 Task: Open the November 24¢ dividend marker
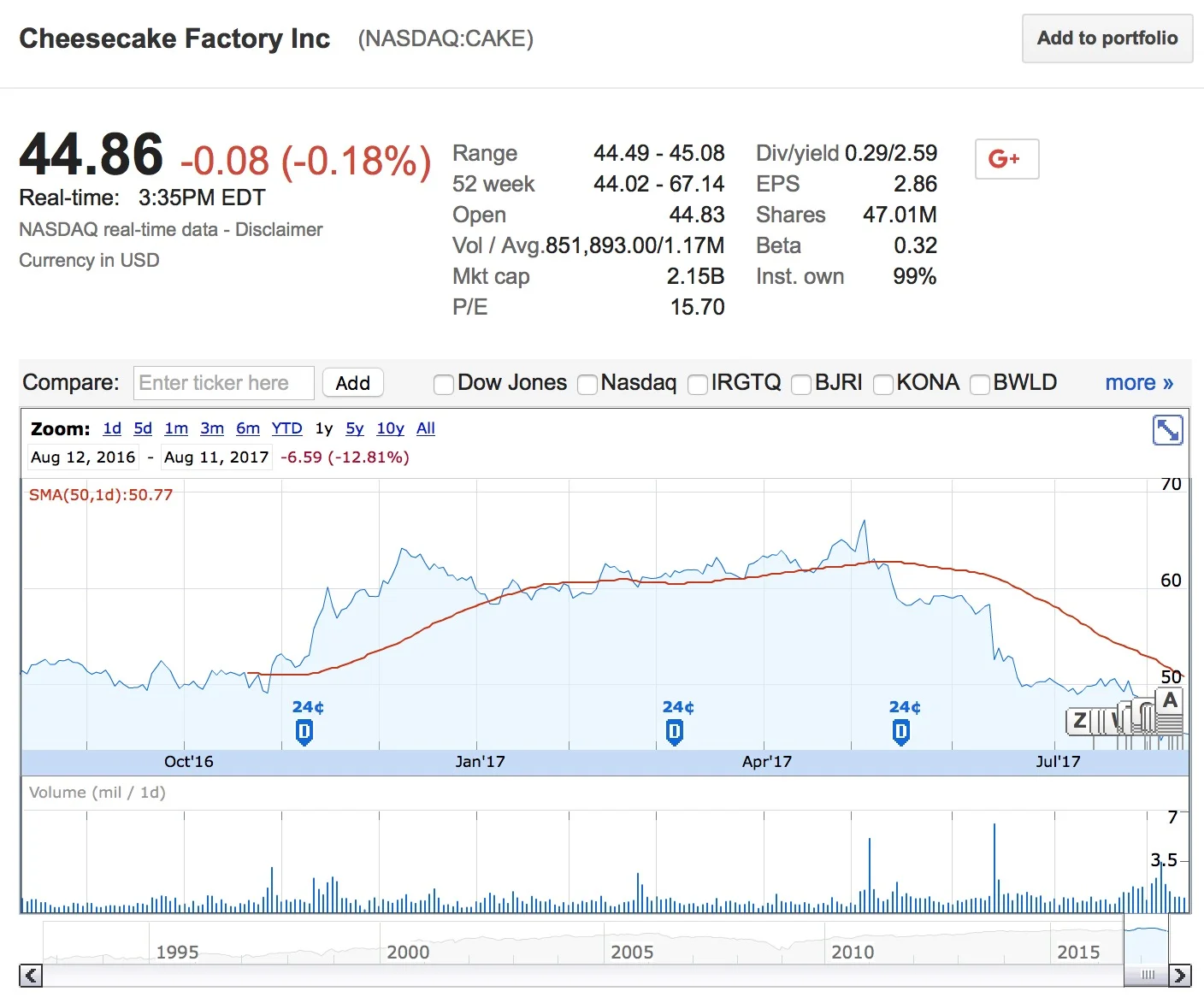(304, 733)
